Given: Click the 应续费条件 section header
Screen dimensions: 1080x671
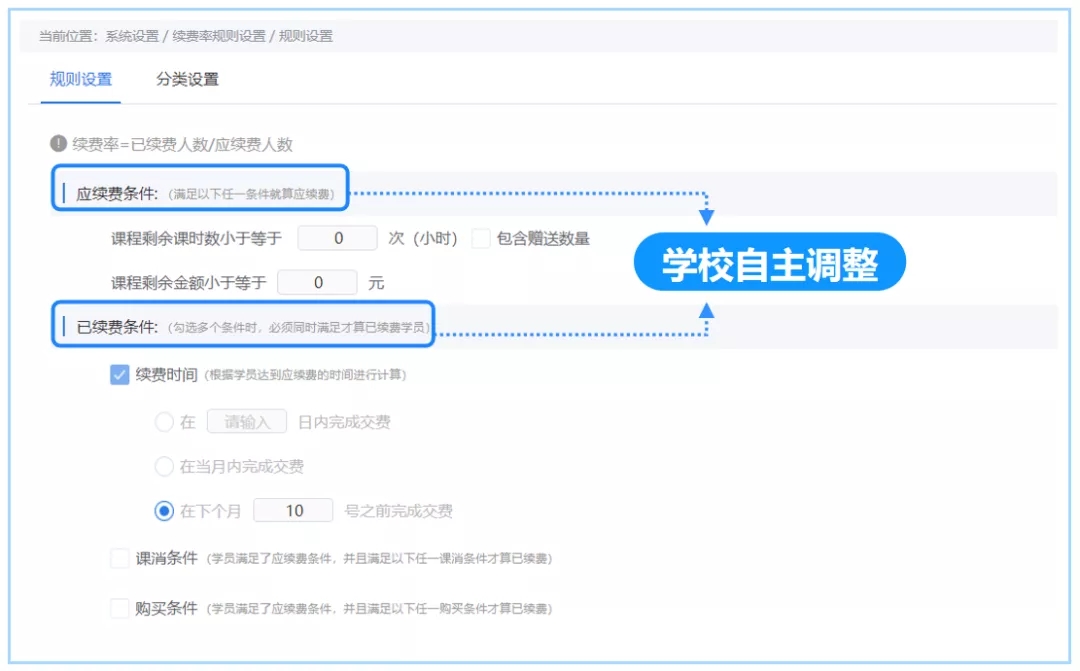Looking at the screenshot, I should coord(117,193).
